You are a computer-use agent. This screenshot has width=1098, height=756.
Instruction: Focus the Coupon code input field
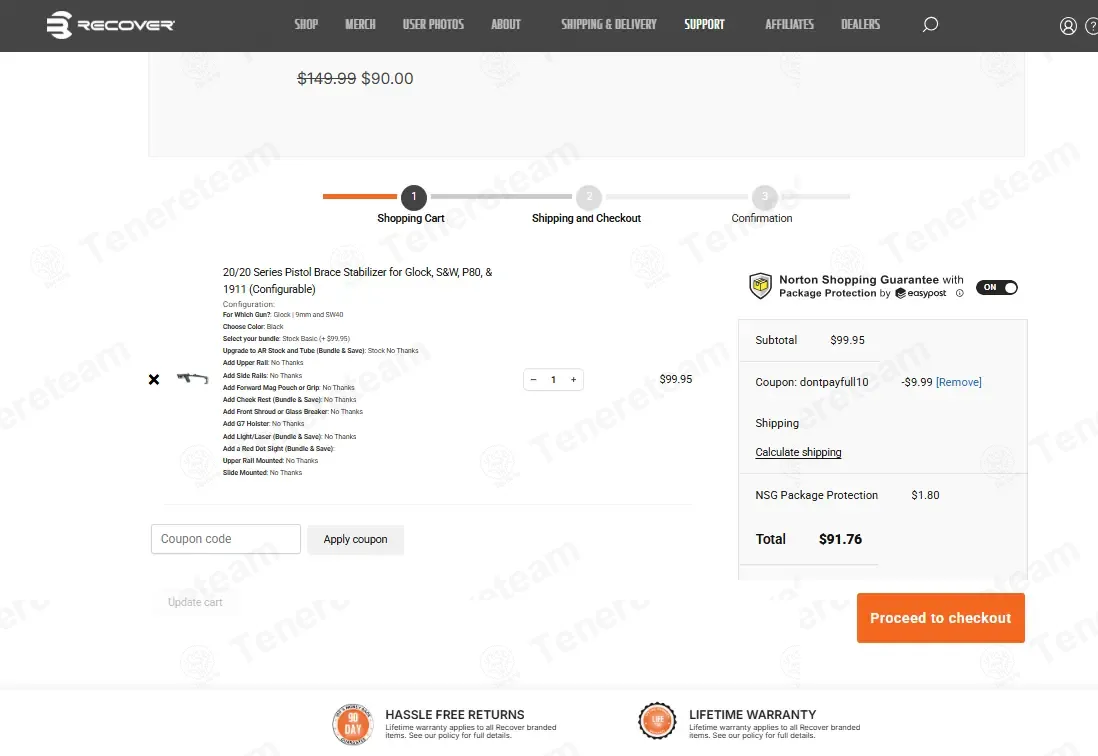(x=226, y=539)
